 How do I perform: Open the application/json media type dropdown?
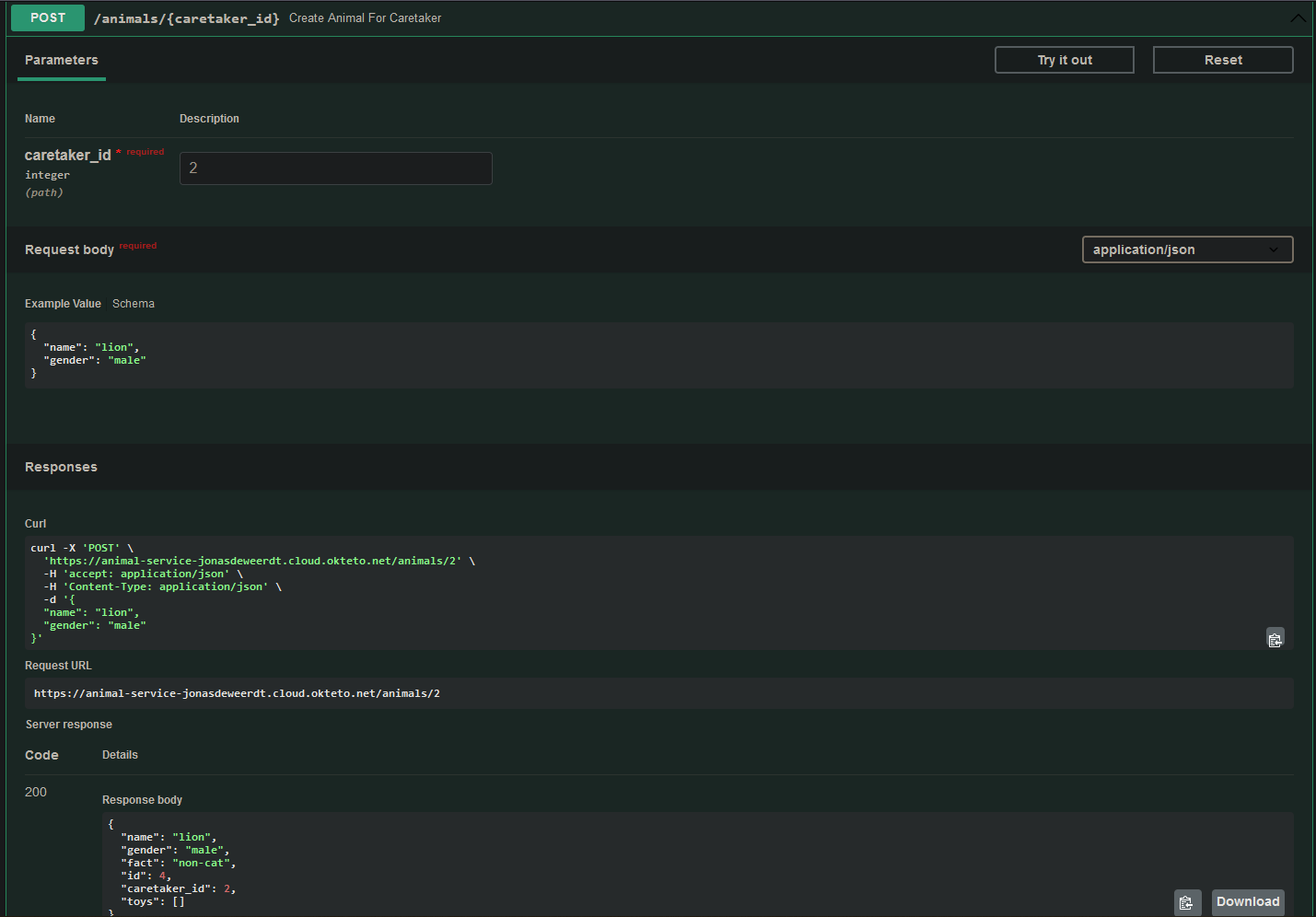click(x=1187, y=250)
